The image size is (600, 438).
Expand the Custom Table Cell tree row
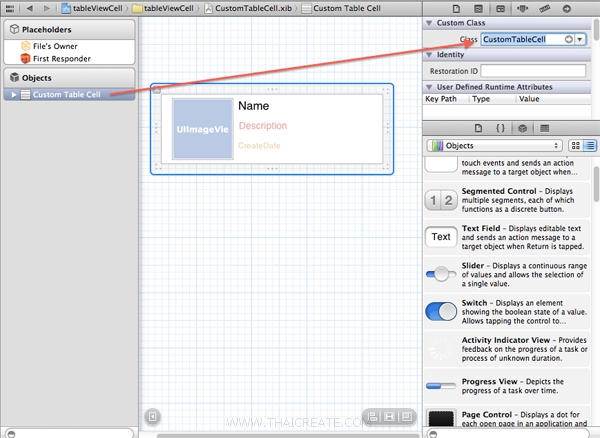click(x=14, y=94)
